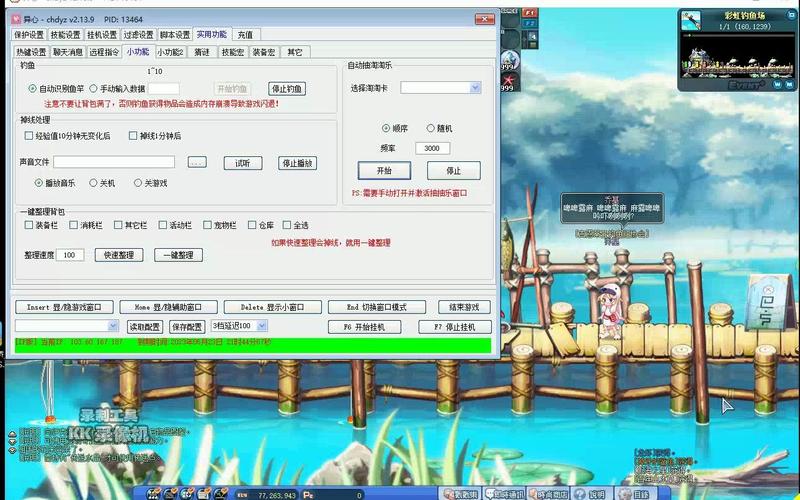
Task: Select the 关机 radio option
Action: click(x=102, y=183)
